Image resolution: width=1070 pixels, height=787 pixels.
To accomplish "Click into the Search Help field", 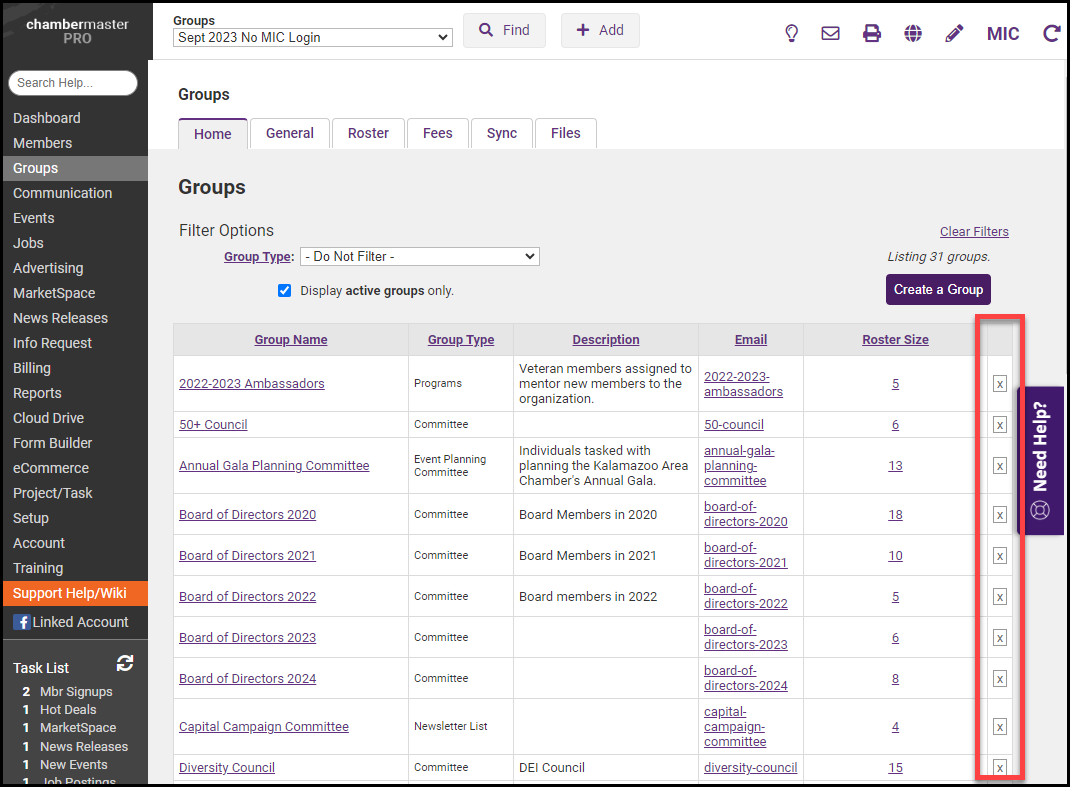I will [x=73, y=83].
